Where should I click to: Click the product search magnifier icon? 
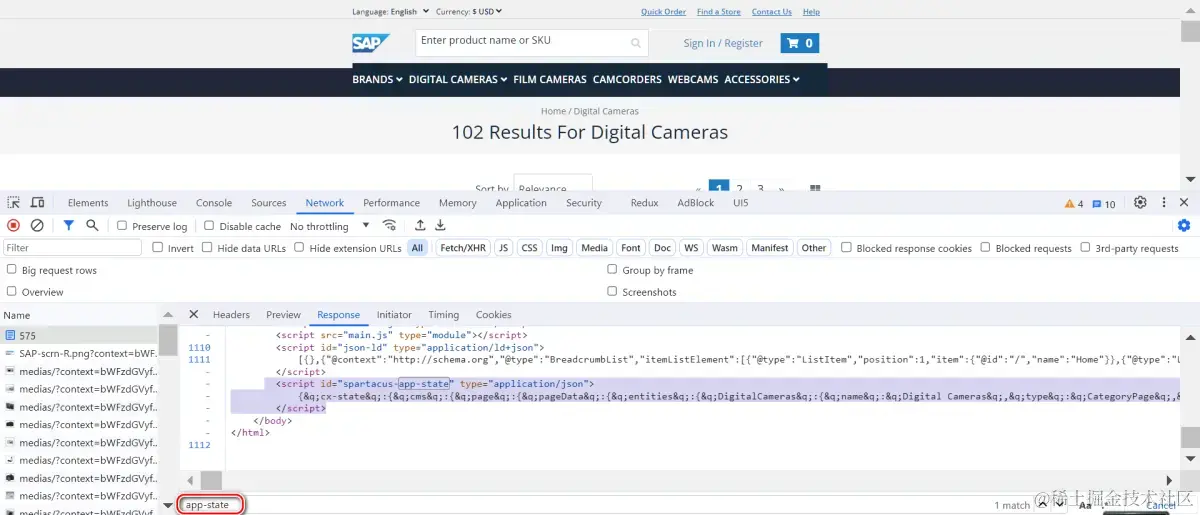(636, 43)
